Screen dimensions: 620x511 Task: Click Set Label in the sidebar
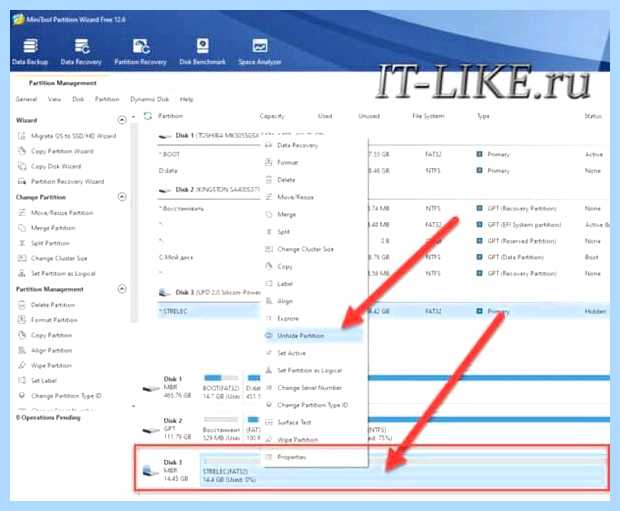point(38,380)
